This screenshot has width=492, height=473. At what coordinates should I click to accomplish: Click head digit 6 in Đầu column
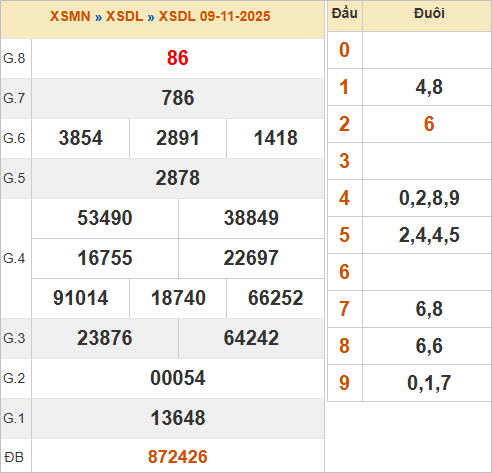344,272
